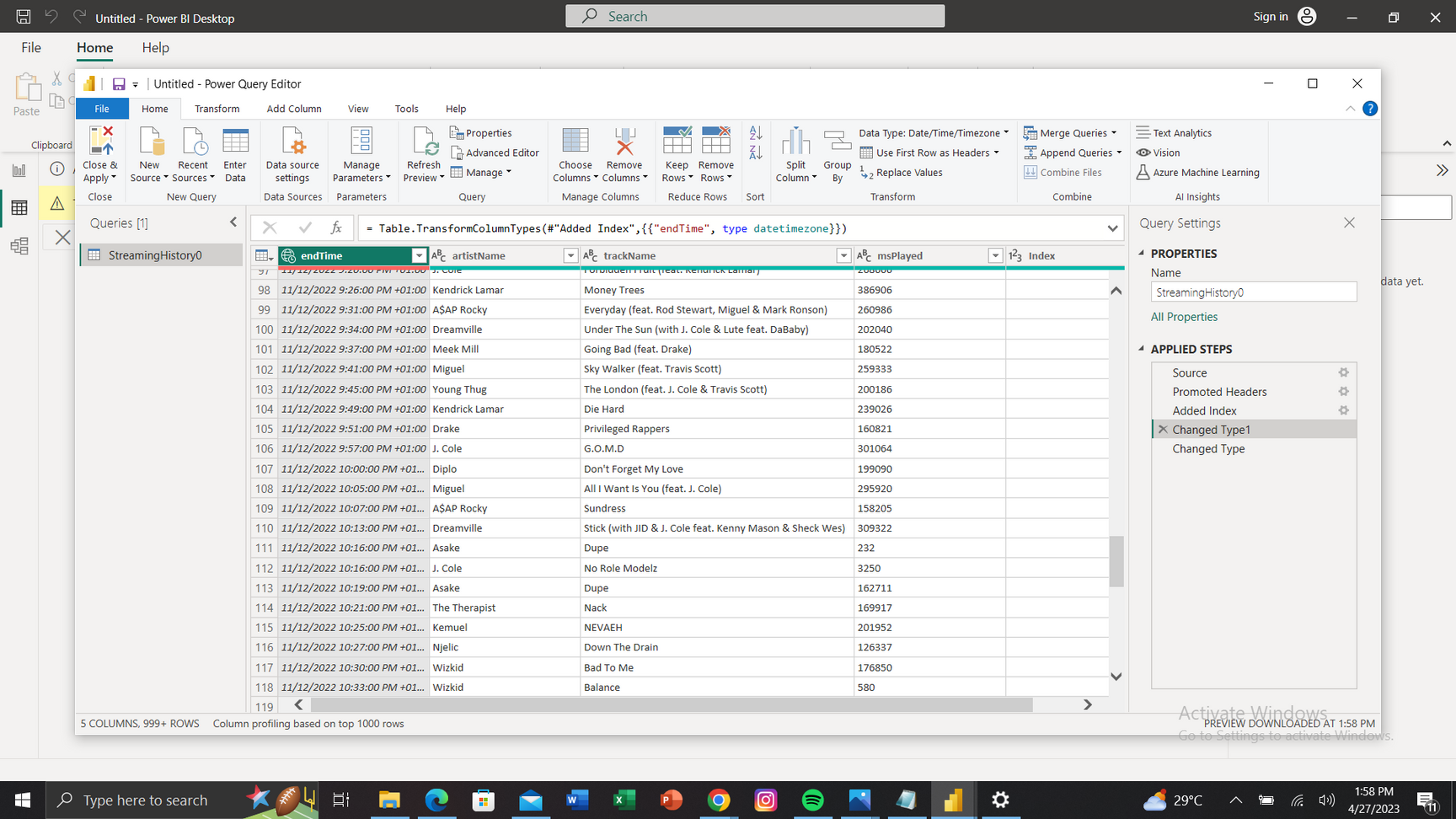Select StreamingHistory0 query
Image resolution: width=1456 pixels, height=819 pixels.
[161, 255]
